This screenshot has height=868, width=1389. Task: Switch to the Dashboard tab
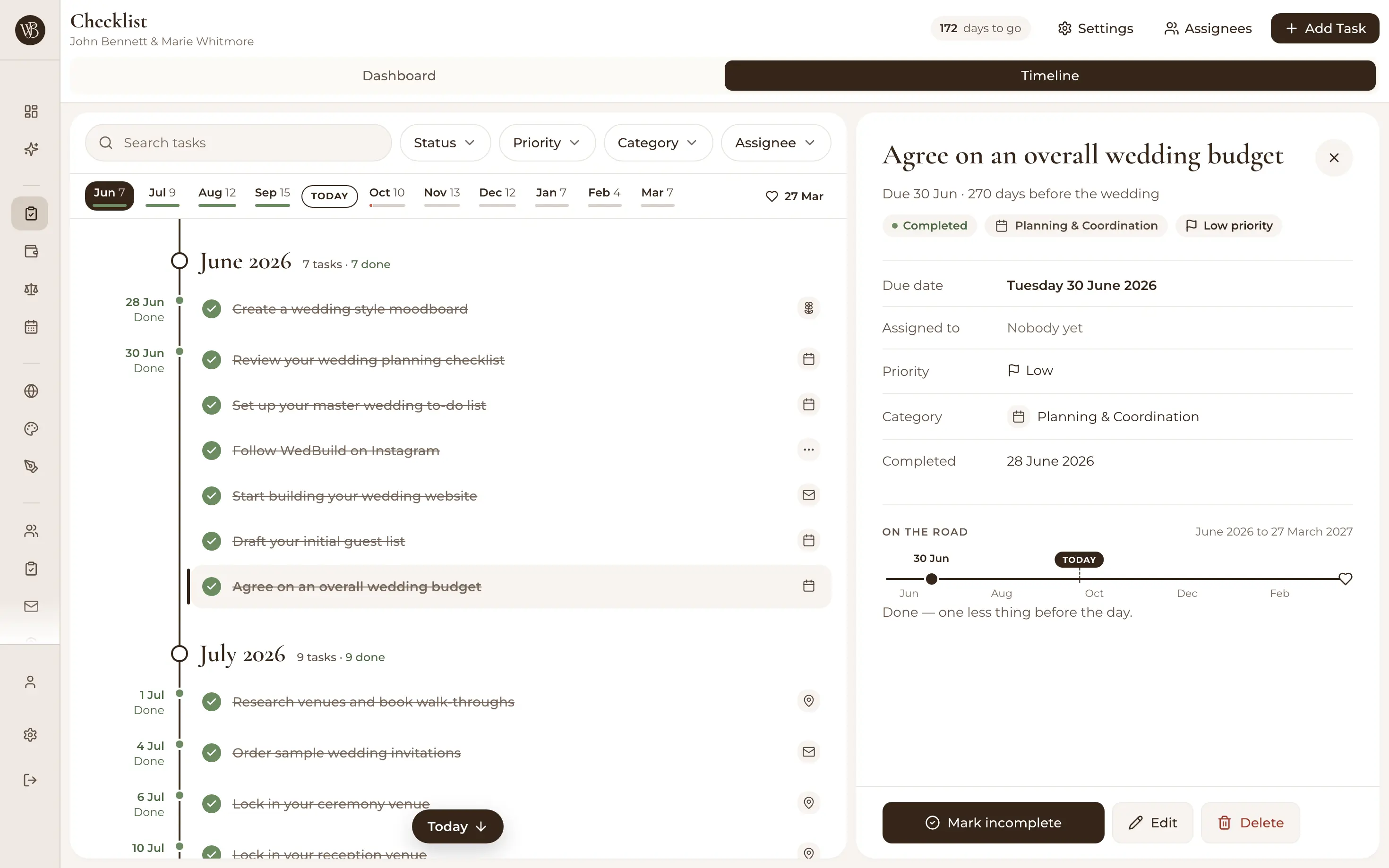pyautogui.click(x=399, y=76)
